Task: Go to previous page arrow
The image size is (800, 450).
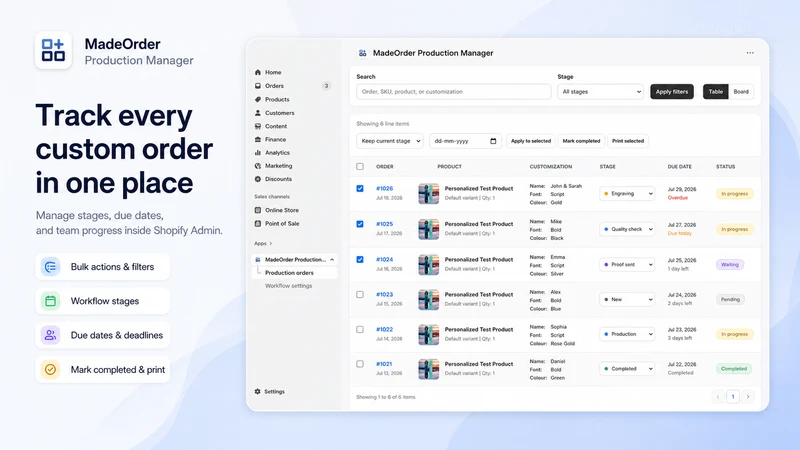Action: tap(718, 396)
